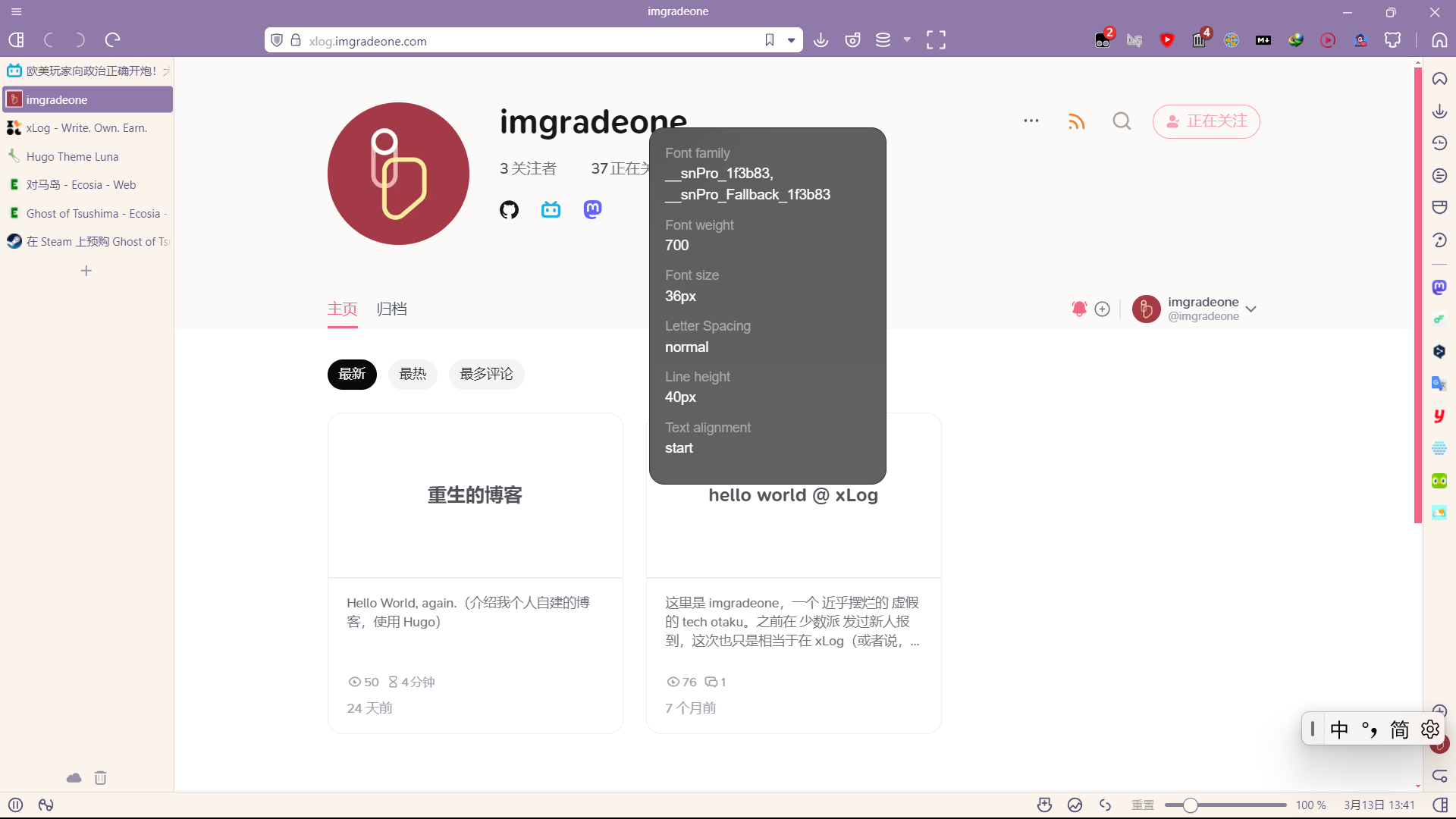Image resolution: width=1456 pixels, height=819 pixels.
Task: Add a new tab with the plus button
Action: (86, 271)
